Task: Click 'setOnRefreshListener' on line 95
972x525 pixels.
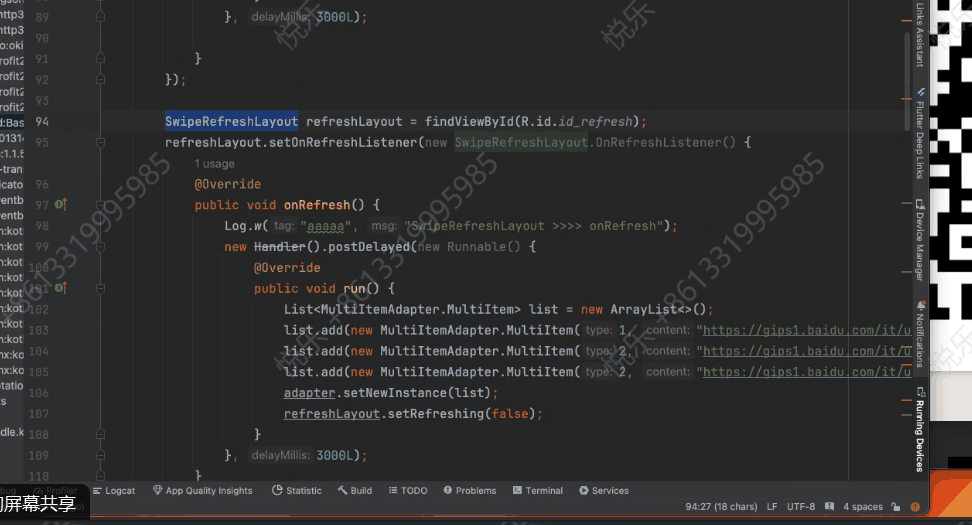Action: [343, 143]
